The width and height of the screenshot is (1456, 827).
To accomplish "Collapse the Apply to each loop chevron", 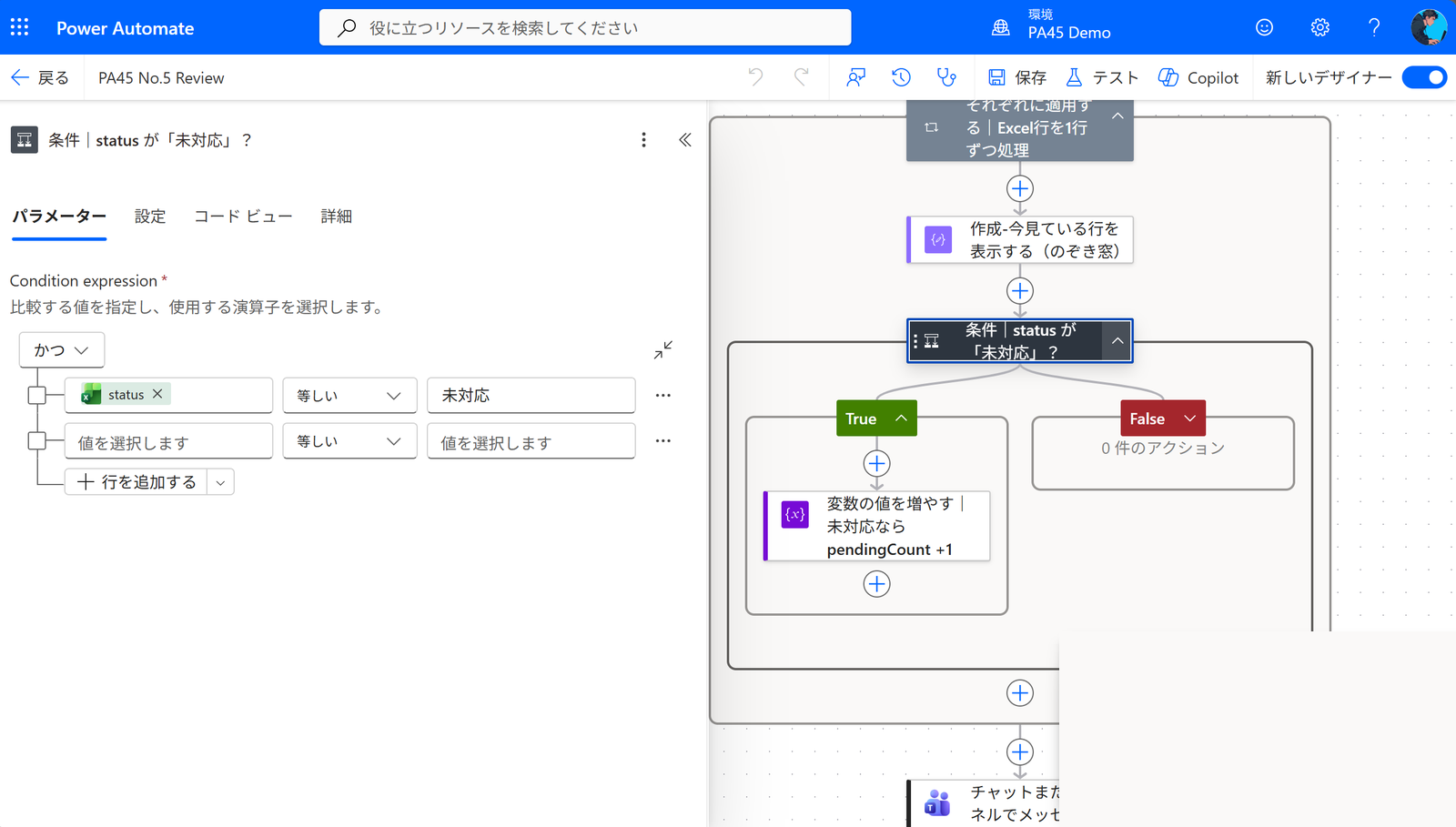I will click(1117, 116).
